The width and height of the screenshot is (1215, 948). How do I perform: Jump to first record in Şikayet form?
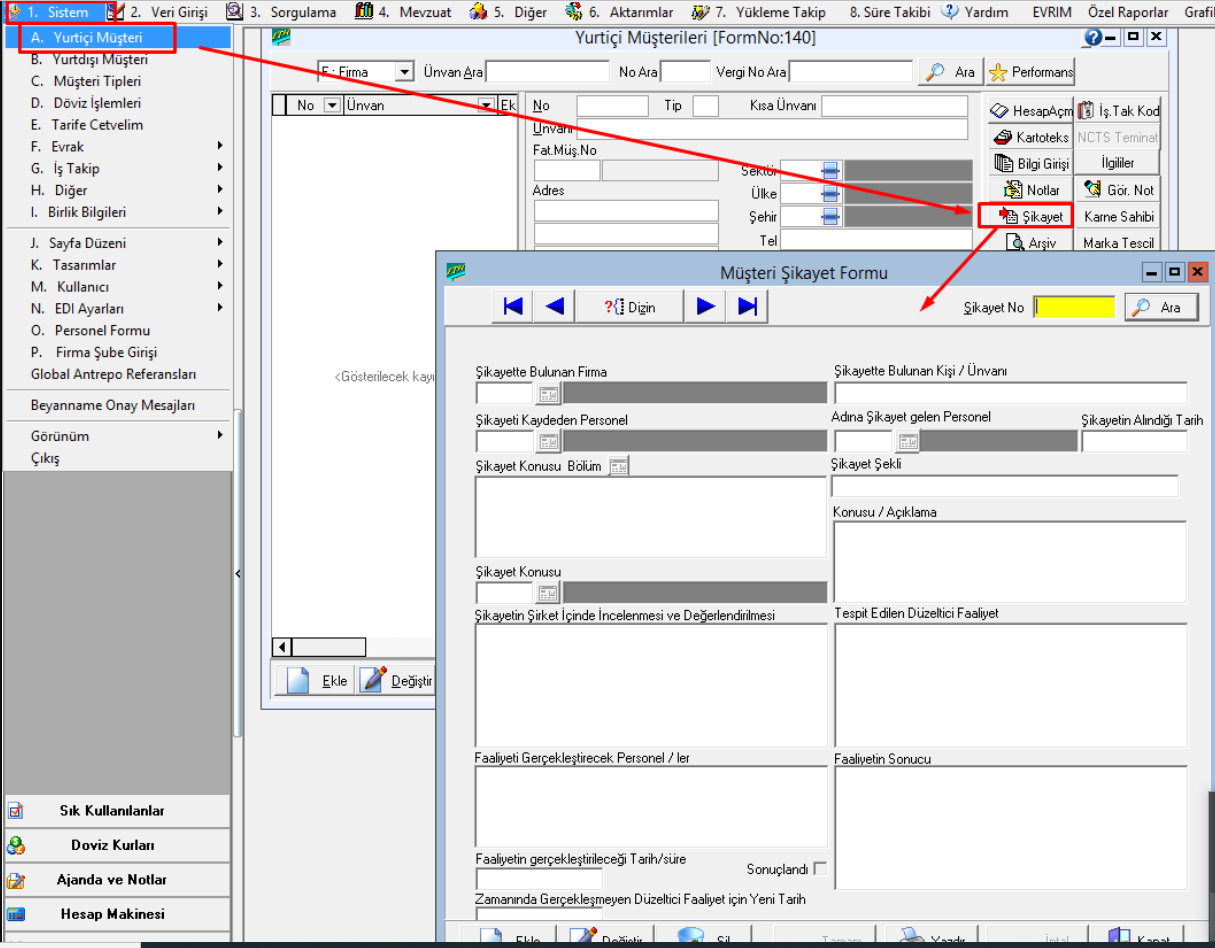click(513, 307)
